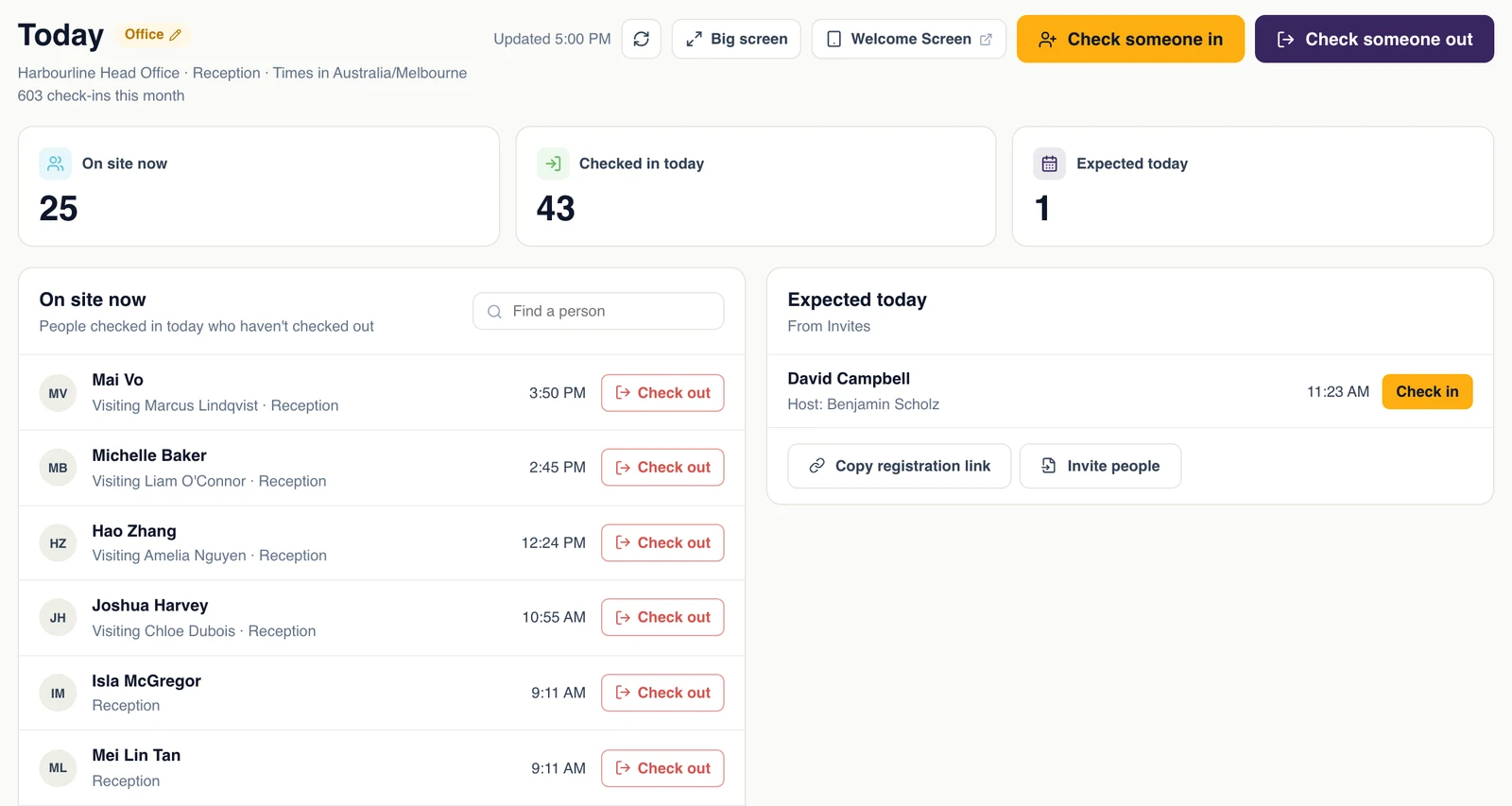Click the HZ avatar for Hao Zhang
The image size is (1512, 806).
(58, 543)
